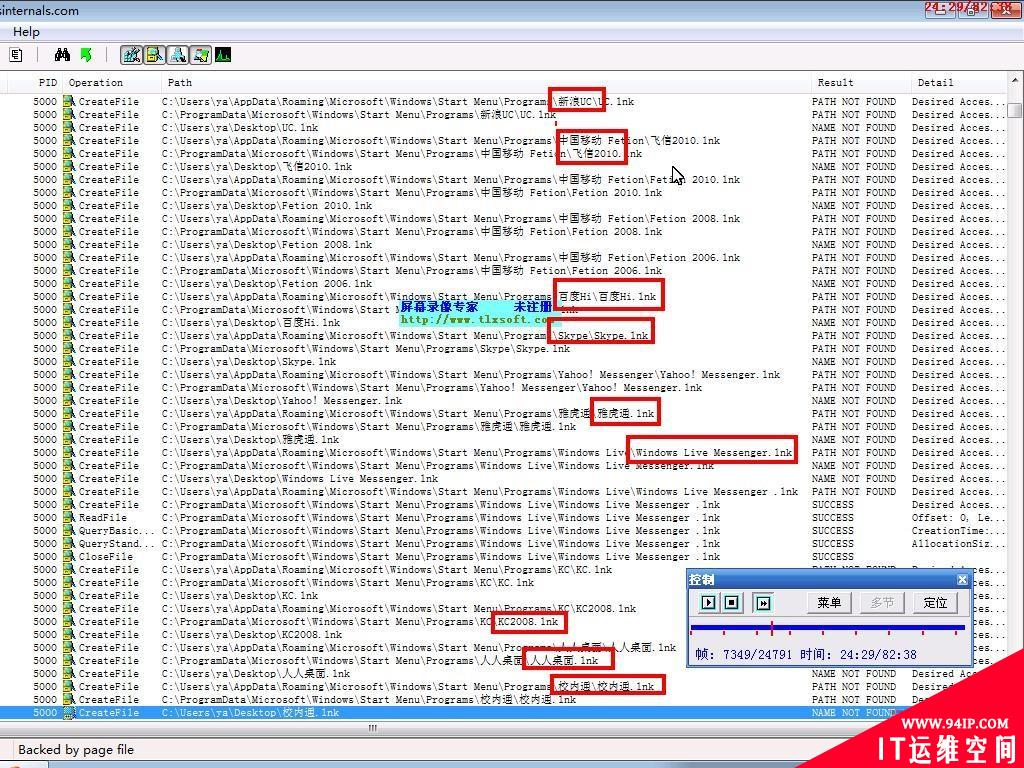Click the PID column header
The height and width of the screenshot is (768, 1024).
(48, 82)
